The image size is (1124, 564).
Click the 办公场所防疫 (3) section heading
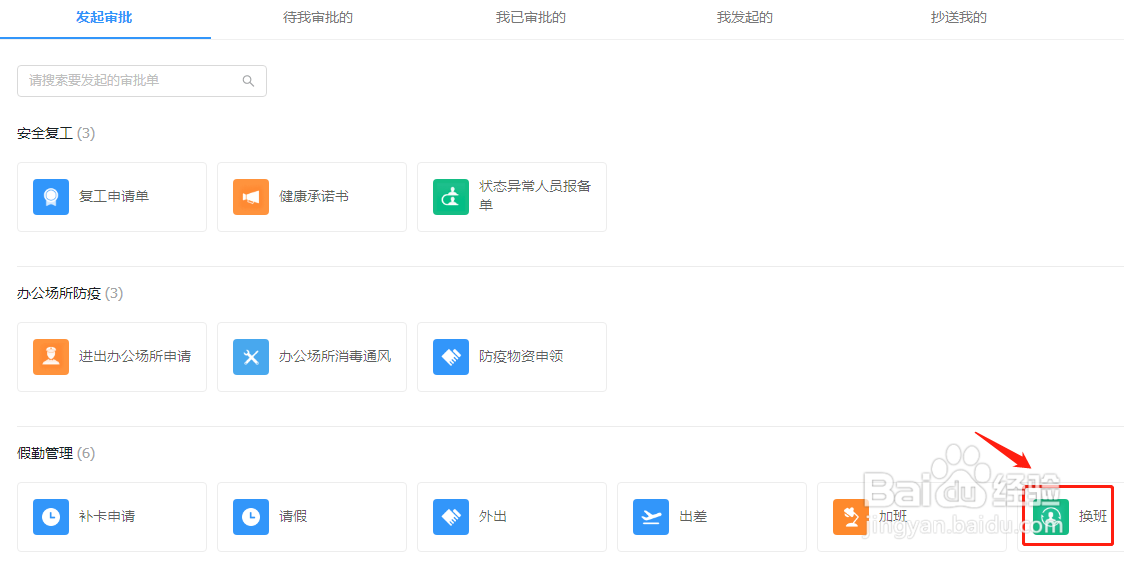(70, 293)
